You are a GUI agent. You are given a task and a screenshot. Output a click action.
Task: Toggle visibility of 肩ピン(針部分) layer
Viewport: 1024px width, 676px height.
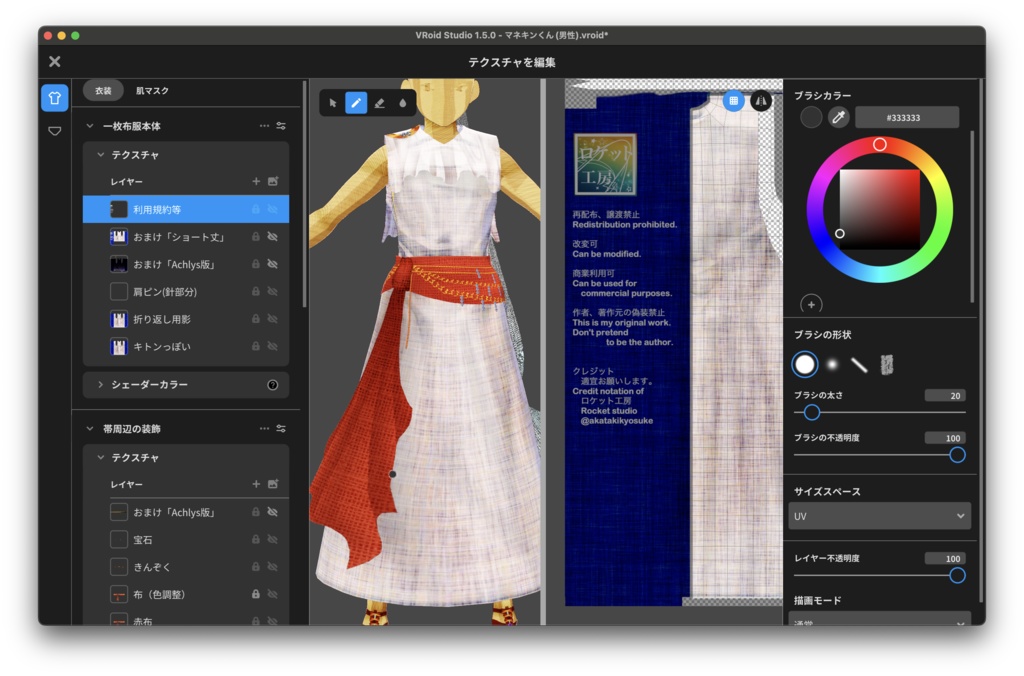(273, 291)
